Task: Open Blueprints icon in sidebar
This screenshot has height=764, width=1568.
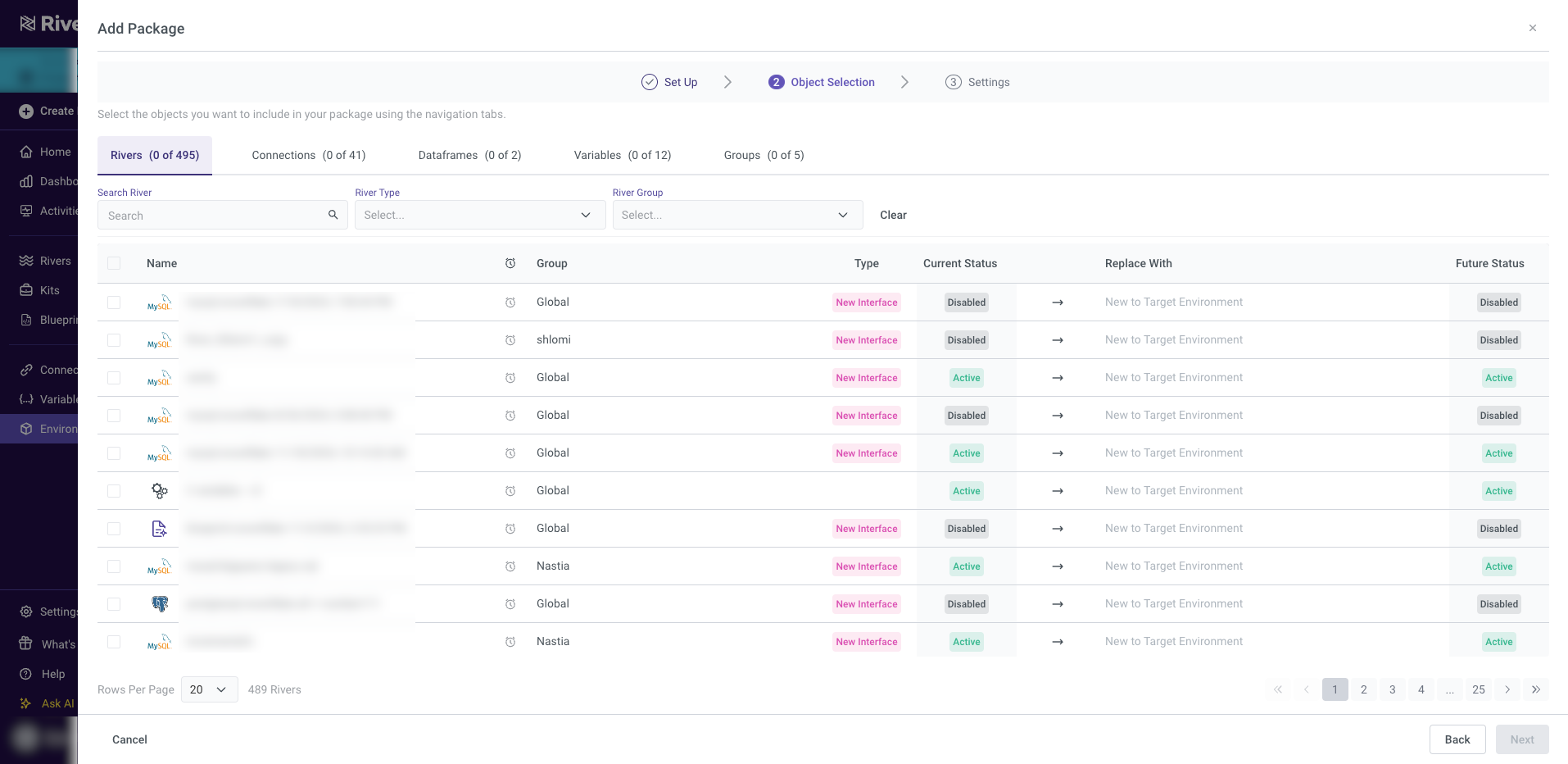Action: (x=26, y=320)
